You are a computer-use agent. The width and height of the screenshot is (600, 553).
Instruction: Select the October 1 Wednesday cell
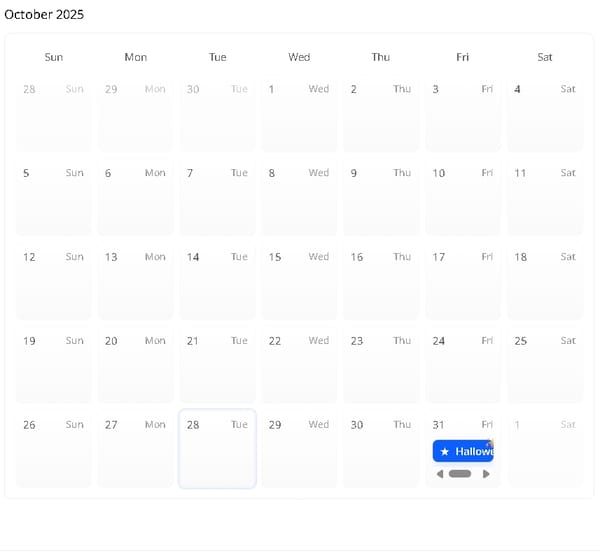pyautogui.click(x=299, y=114)
